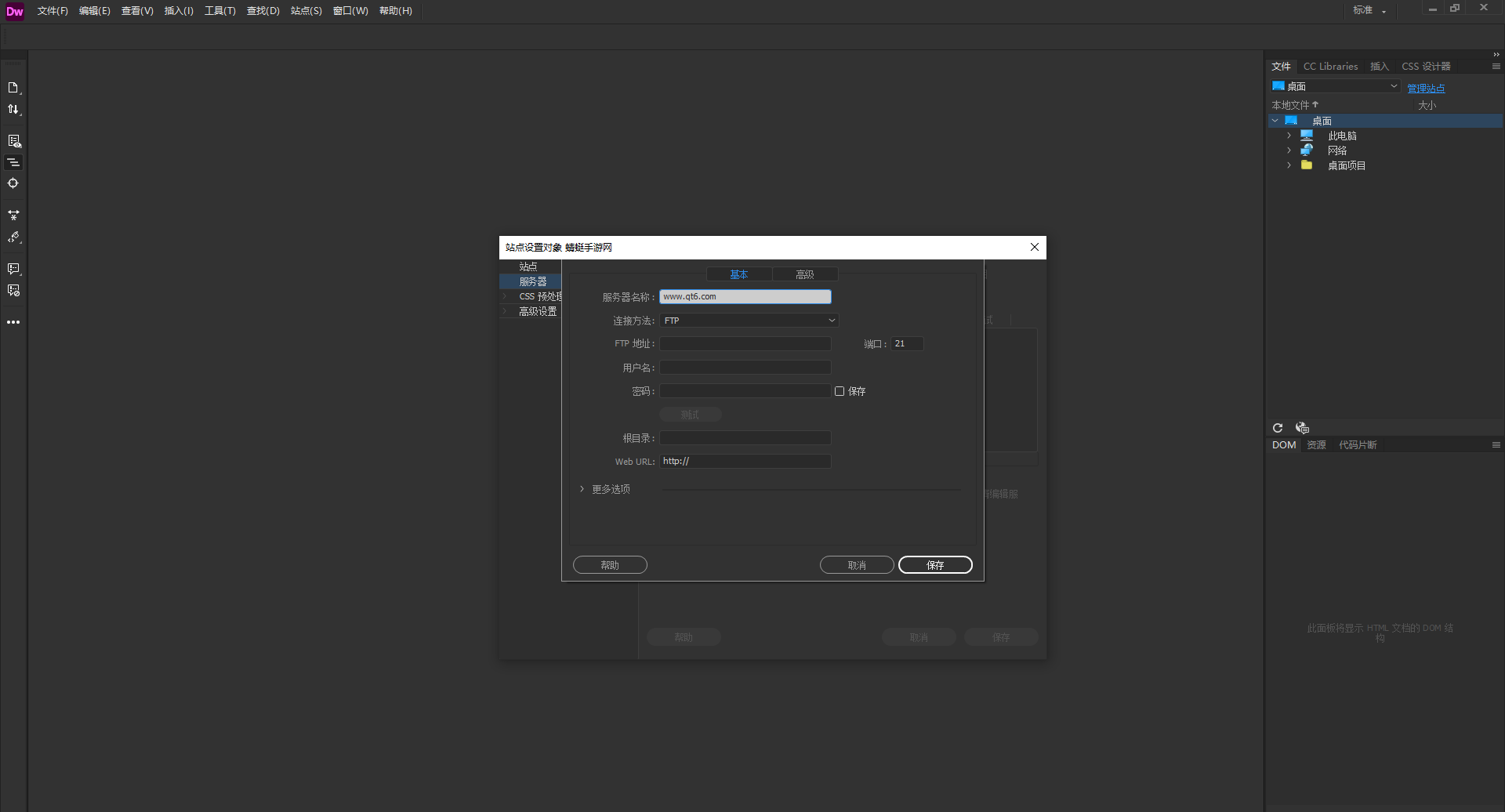Select 站点 category in dialog sidebar
This screenshot has height=812, width=1505.
point(530,266)
